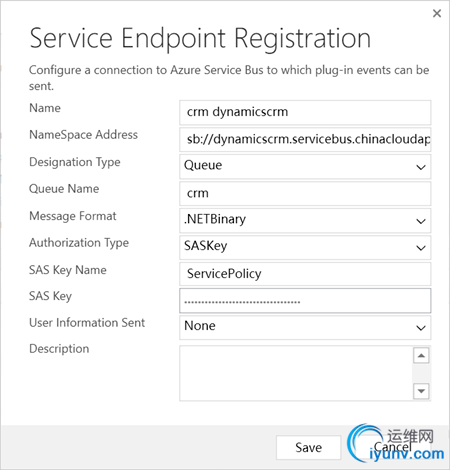Click the 'NameSpace Address' label
Image resolution: width=450 pixels, height=470 pixels.
(83, 135)
